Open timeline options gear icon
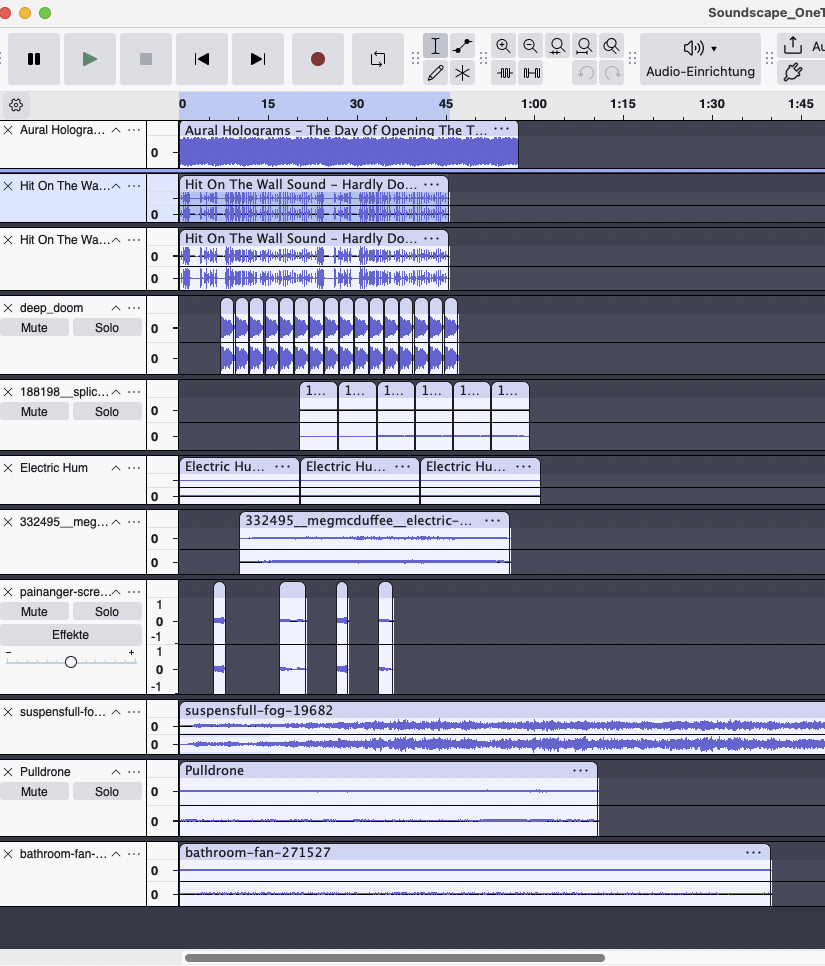Screen dimensions: 825x966 16,104
